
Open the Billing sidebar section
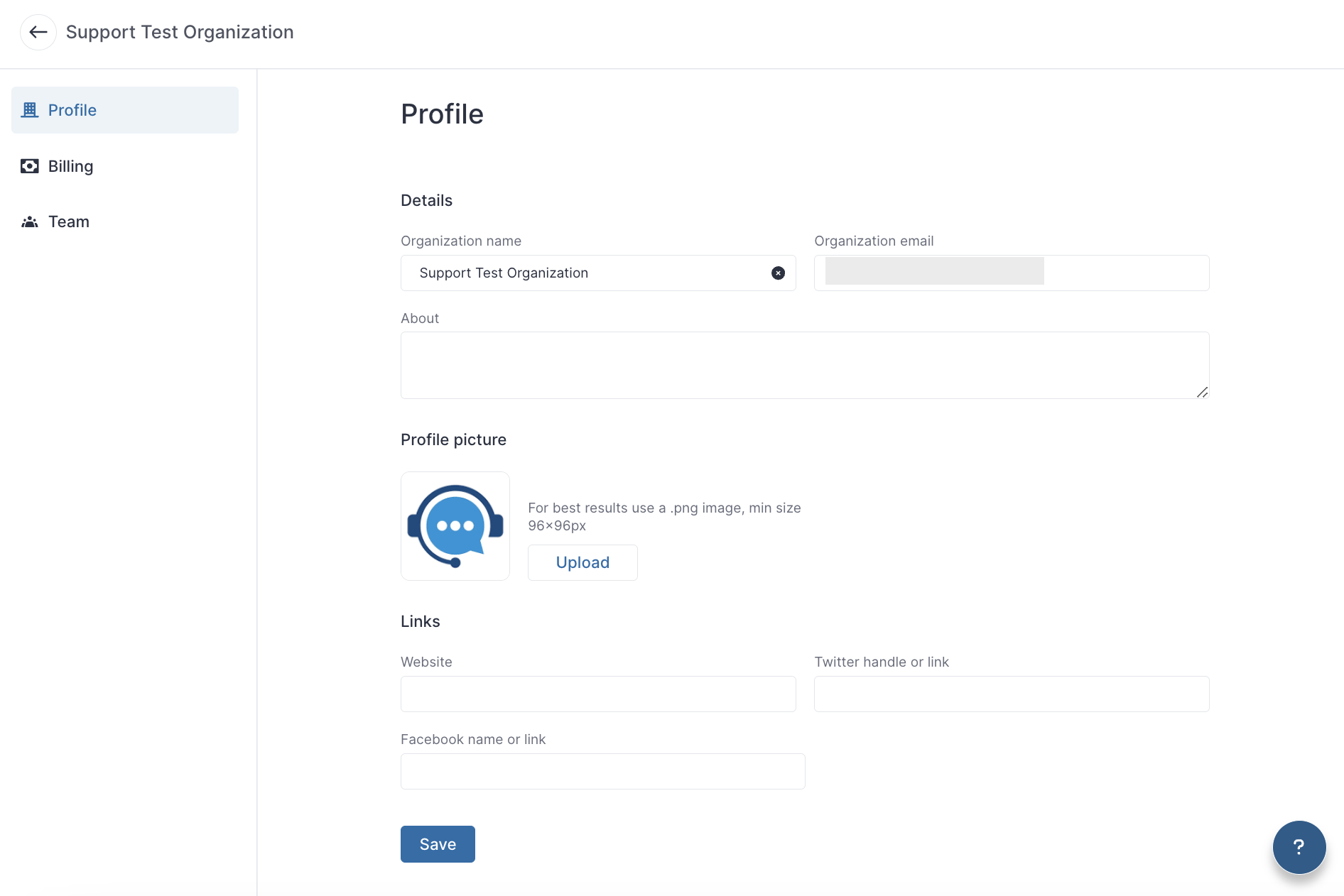(125, 166)
